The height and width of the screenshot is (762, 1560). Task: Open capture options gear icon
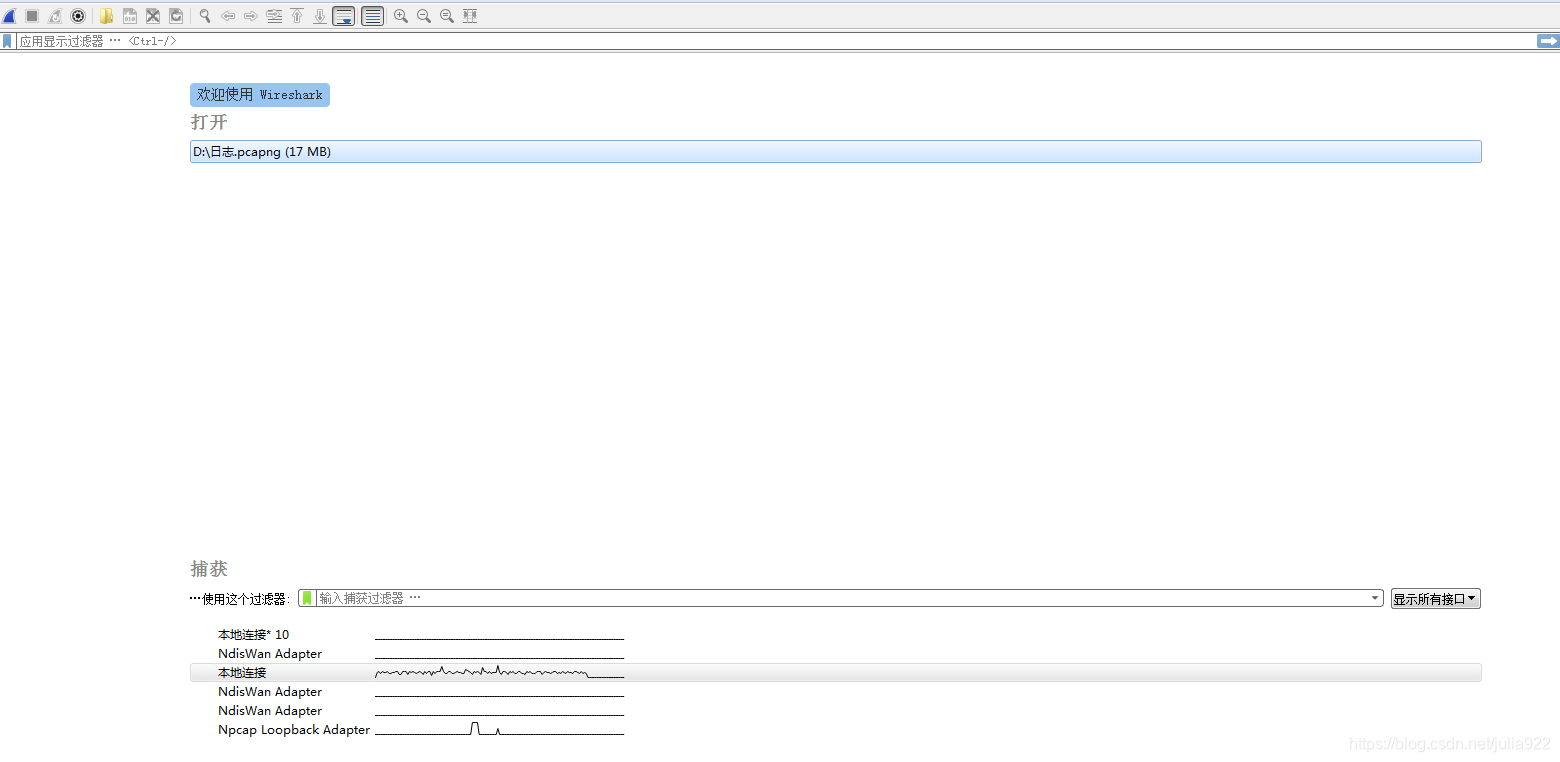point(78,16)
